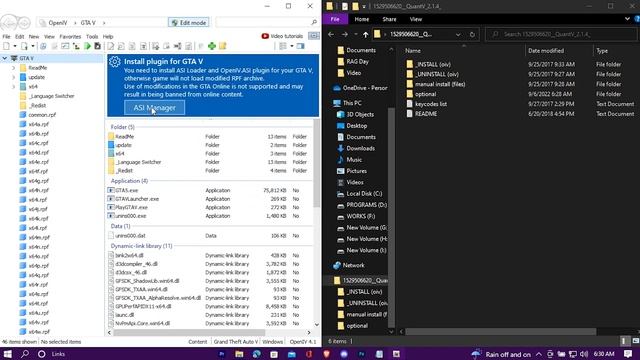Switch to the Home ribbon tab
640x360 pixels.
pyautogui.click(x=362, y=19)
